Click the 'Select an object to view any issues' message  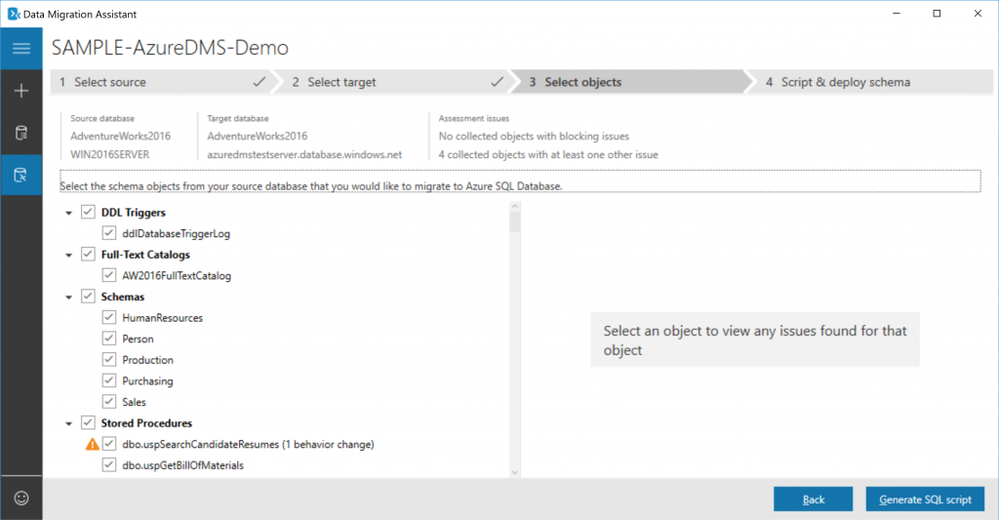click(755, 340)
